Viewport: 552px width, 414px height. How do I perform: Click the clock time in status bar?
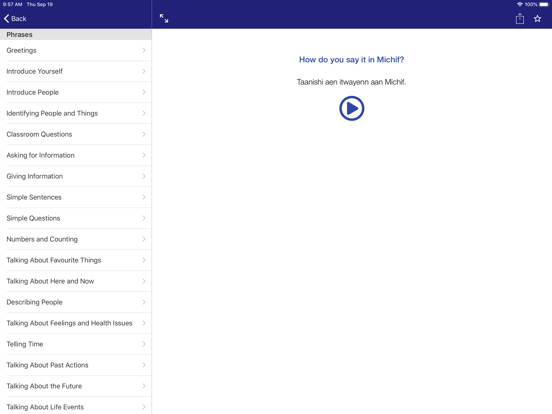coord(13,5)
